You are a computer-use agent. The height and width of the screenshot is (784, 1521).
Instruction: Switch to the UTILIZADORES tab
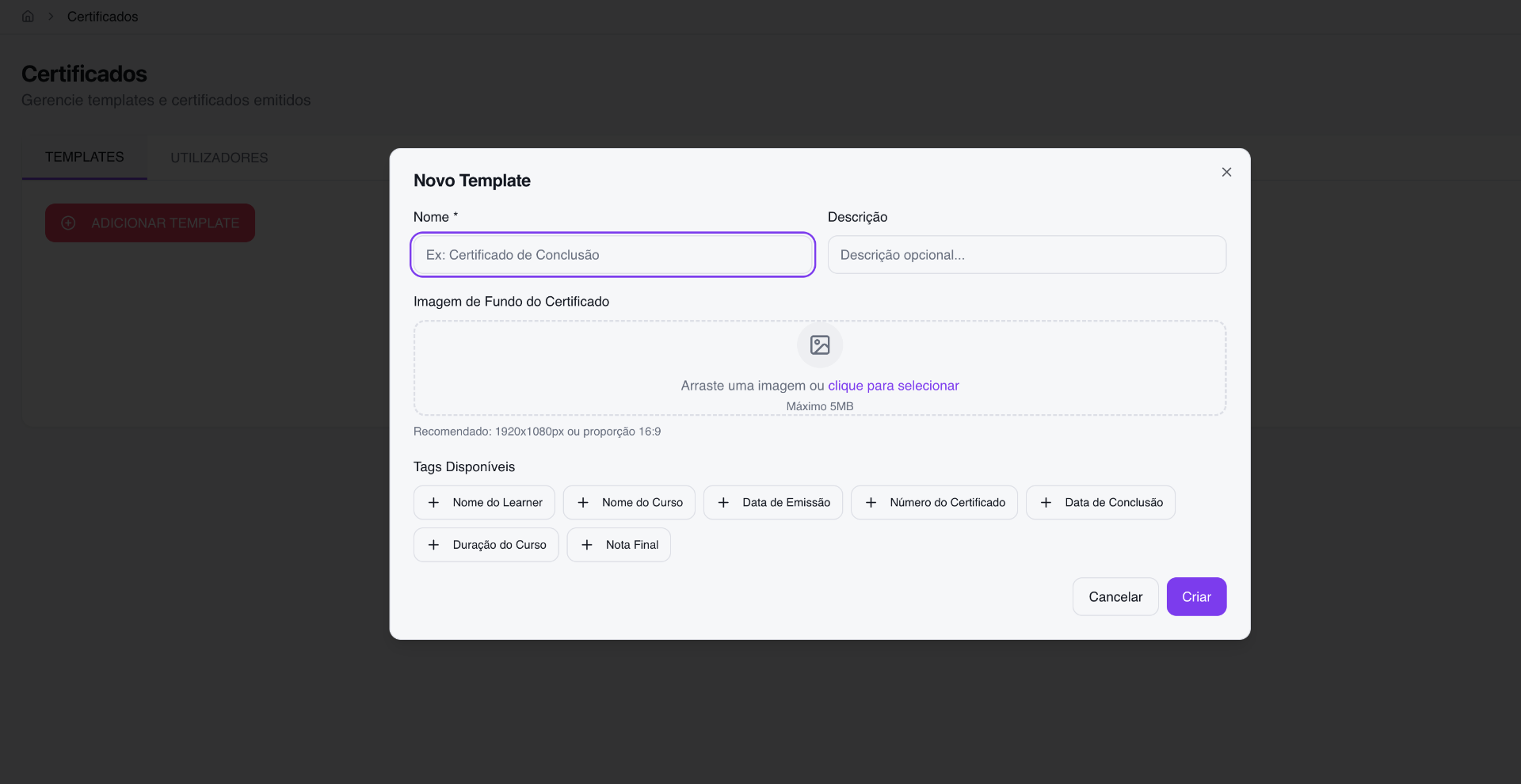(219, 158)
